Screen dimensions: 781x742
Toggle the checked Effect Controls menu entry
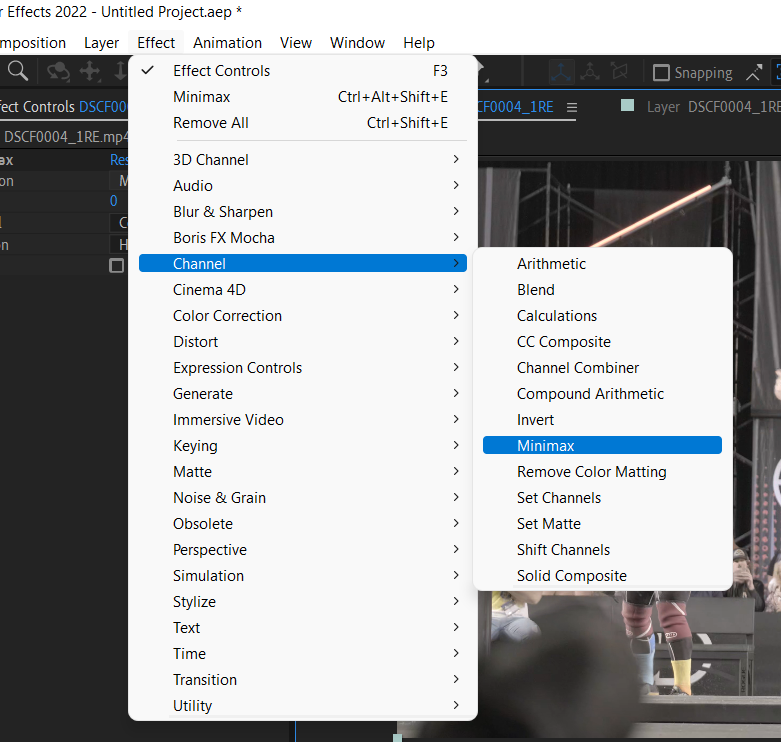click(x=221, y=71)
